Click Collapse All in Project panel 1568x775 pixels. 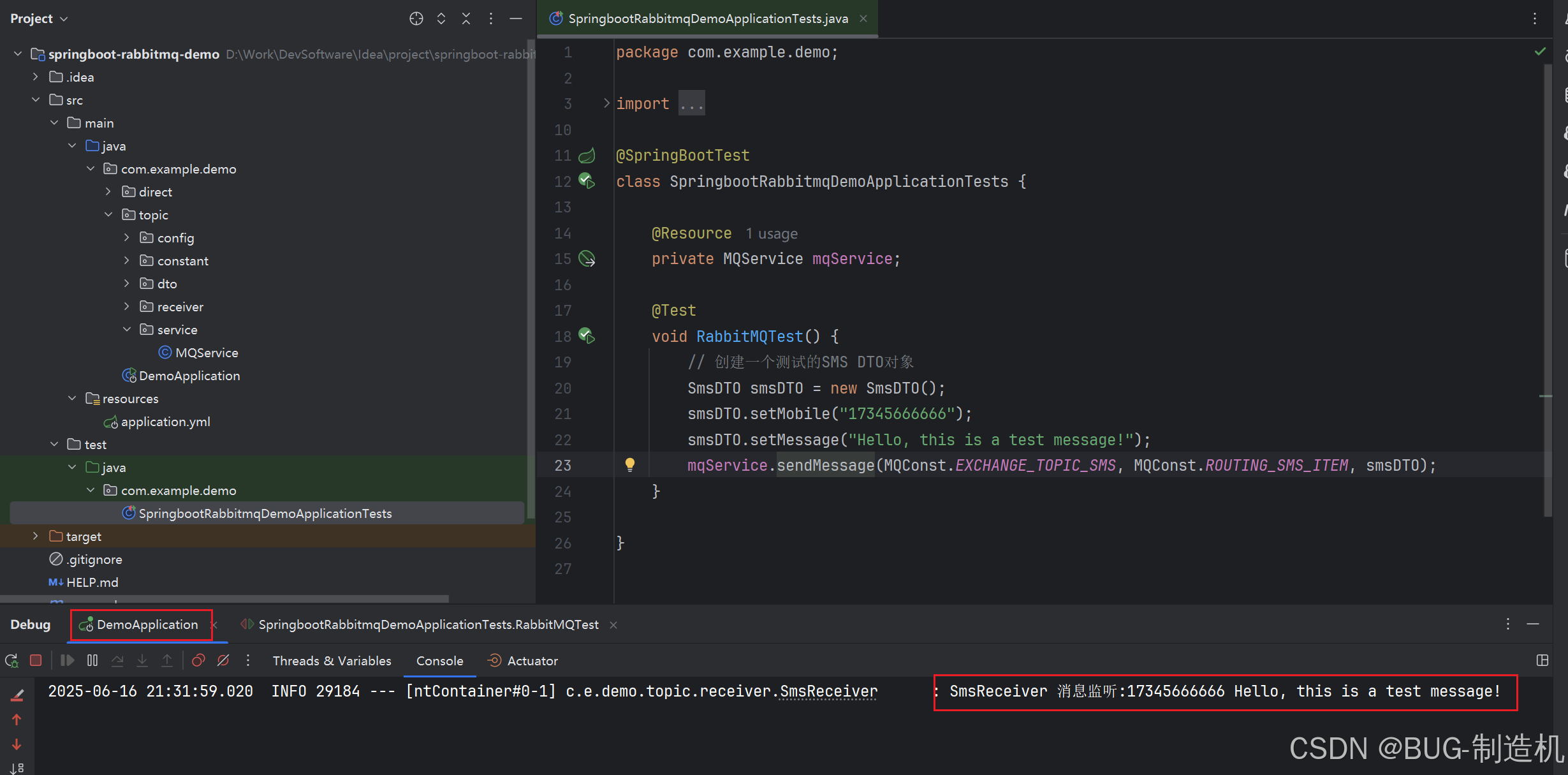coord(466,18)
